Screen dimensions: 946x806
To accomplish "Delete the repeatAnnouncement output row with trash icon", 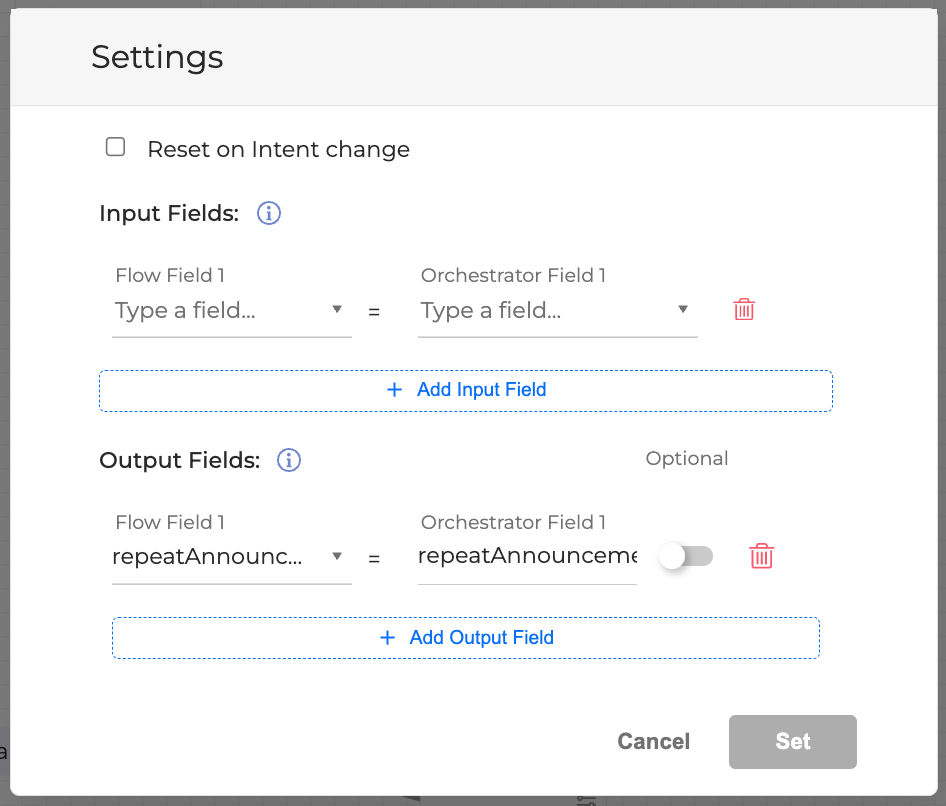I will tap(762, 556).
